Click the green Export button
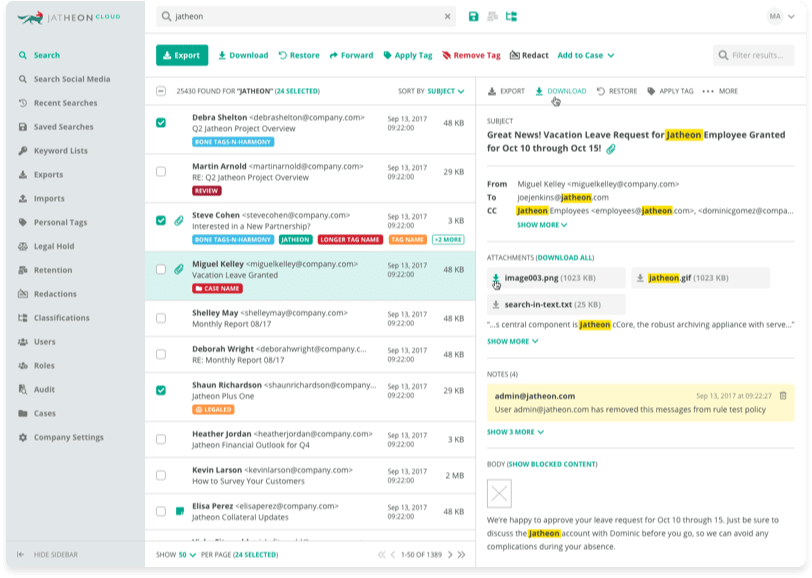 click(x=182, y=55)
